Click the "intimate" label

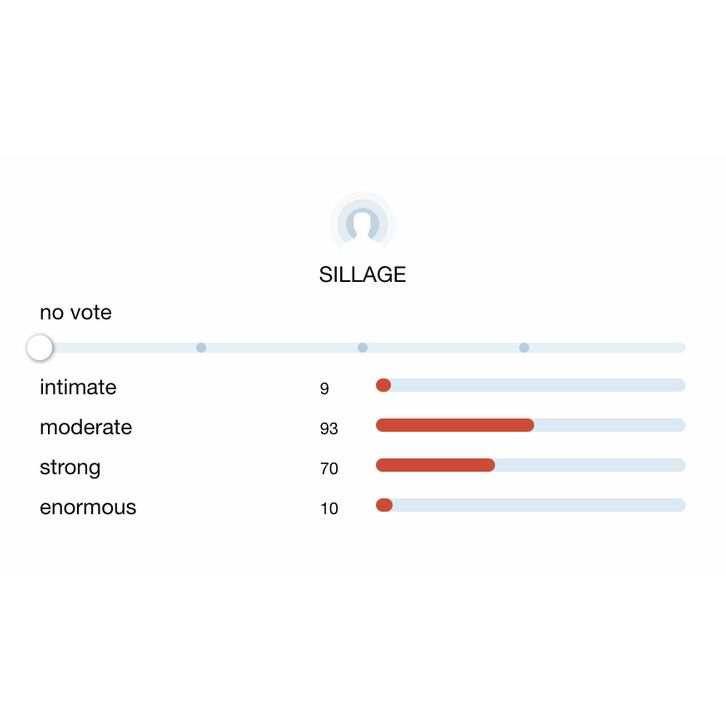(78, 387)
